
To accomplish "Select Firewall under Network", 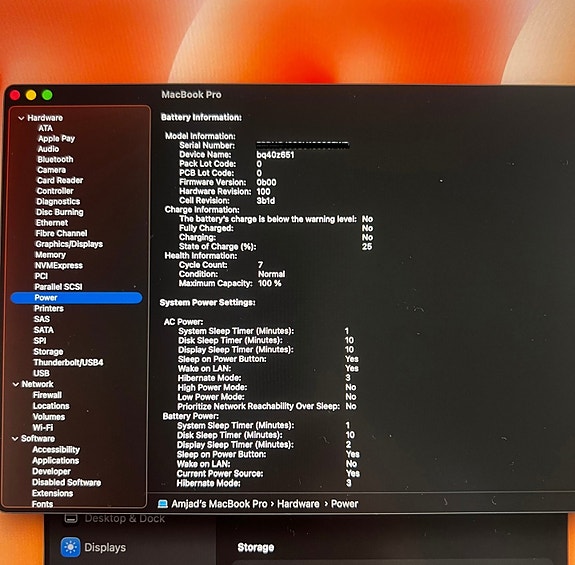I will [x=47, y=395].
